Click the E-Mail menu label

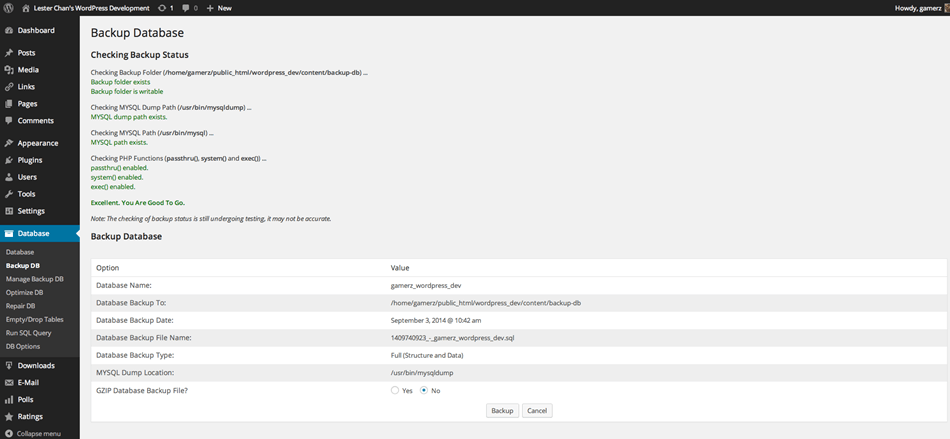point(28,383)
